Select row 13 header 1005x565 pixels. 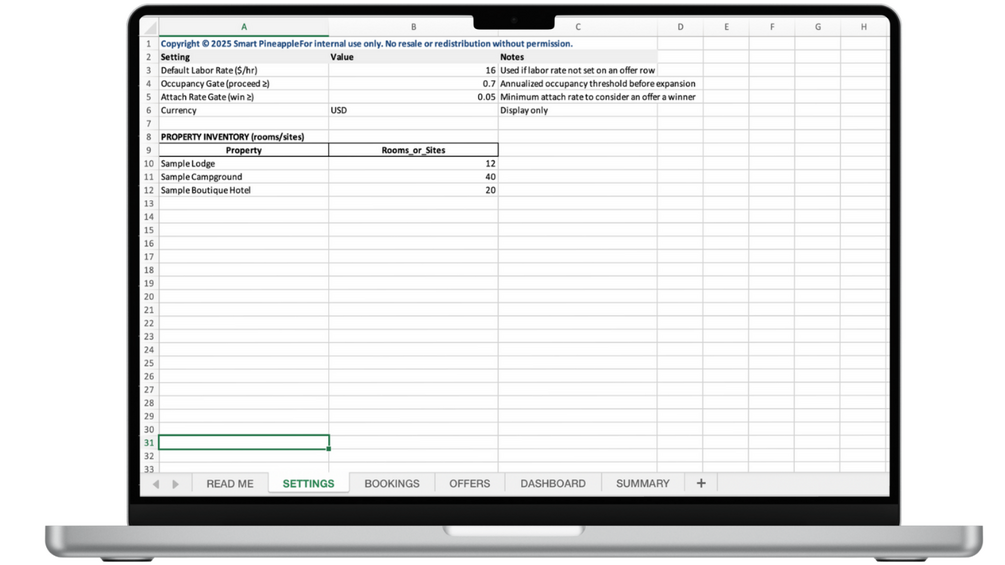click(x=149, y=203)
